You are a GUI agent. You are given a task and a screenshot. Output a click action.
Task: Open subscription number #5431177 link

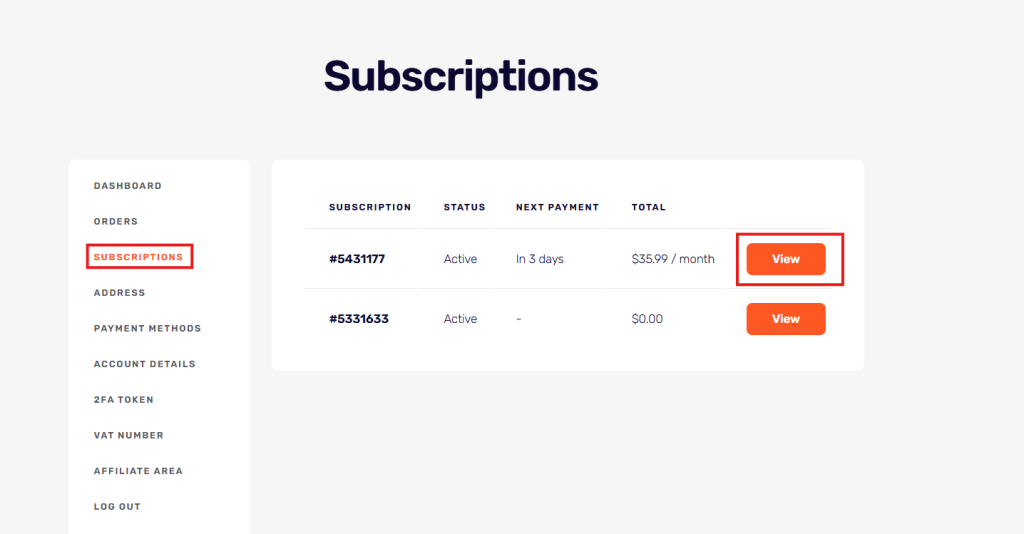click(357, 259)
